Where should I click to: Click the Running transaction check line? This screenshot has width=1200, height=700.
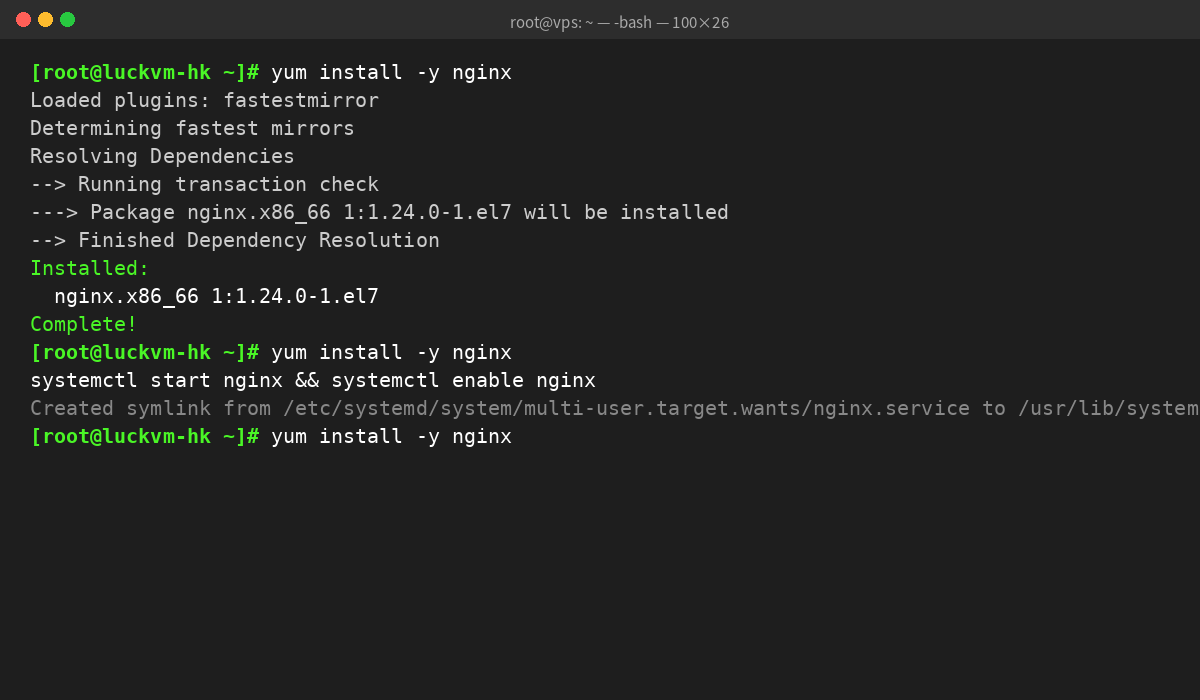coord(204,185)
